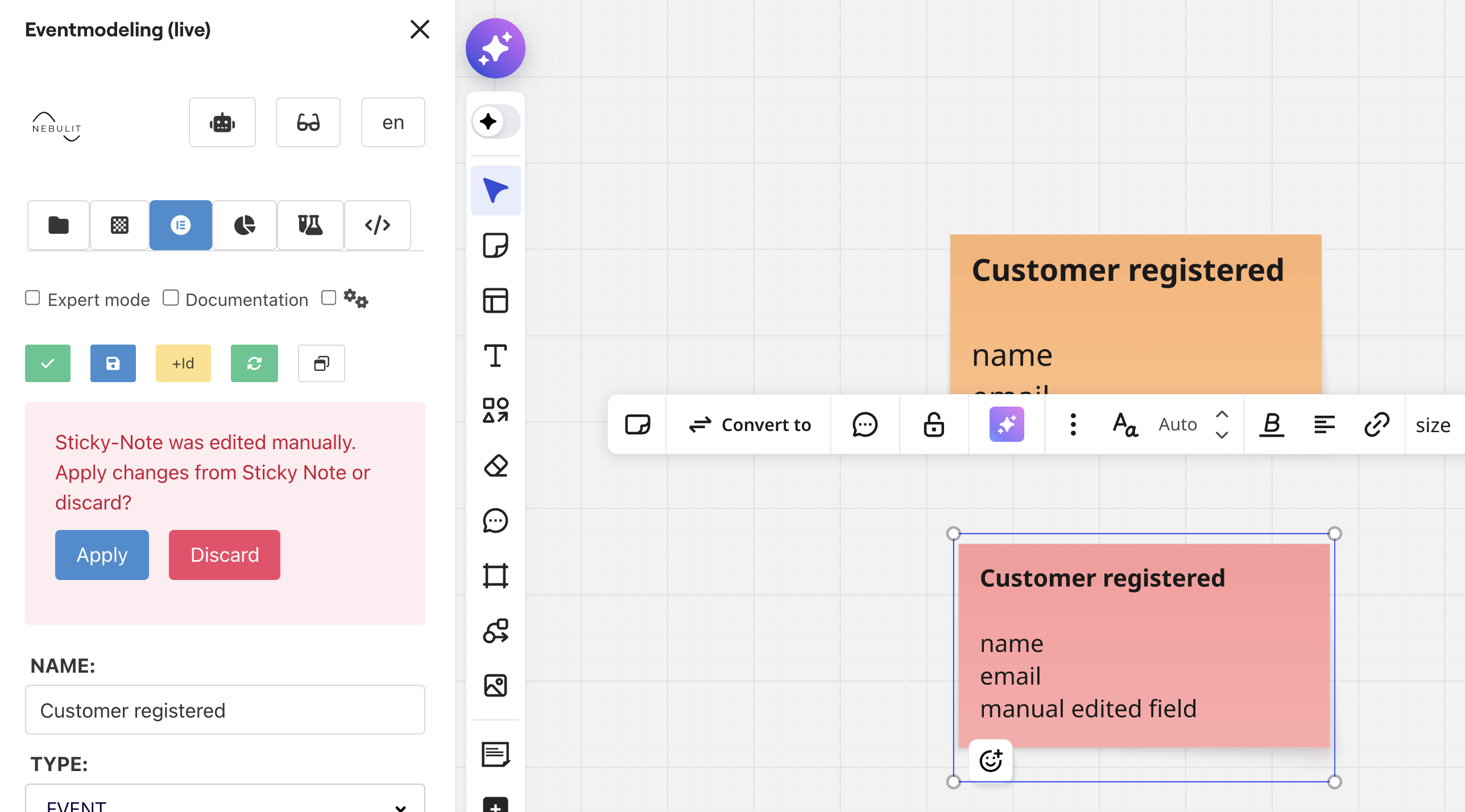Click the add emoji reaction icon on the sticky note
This screenshot has width=1465, height=812.
[x=990, y=760]
